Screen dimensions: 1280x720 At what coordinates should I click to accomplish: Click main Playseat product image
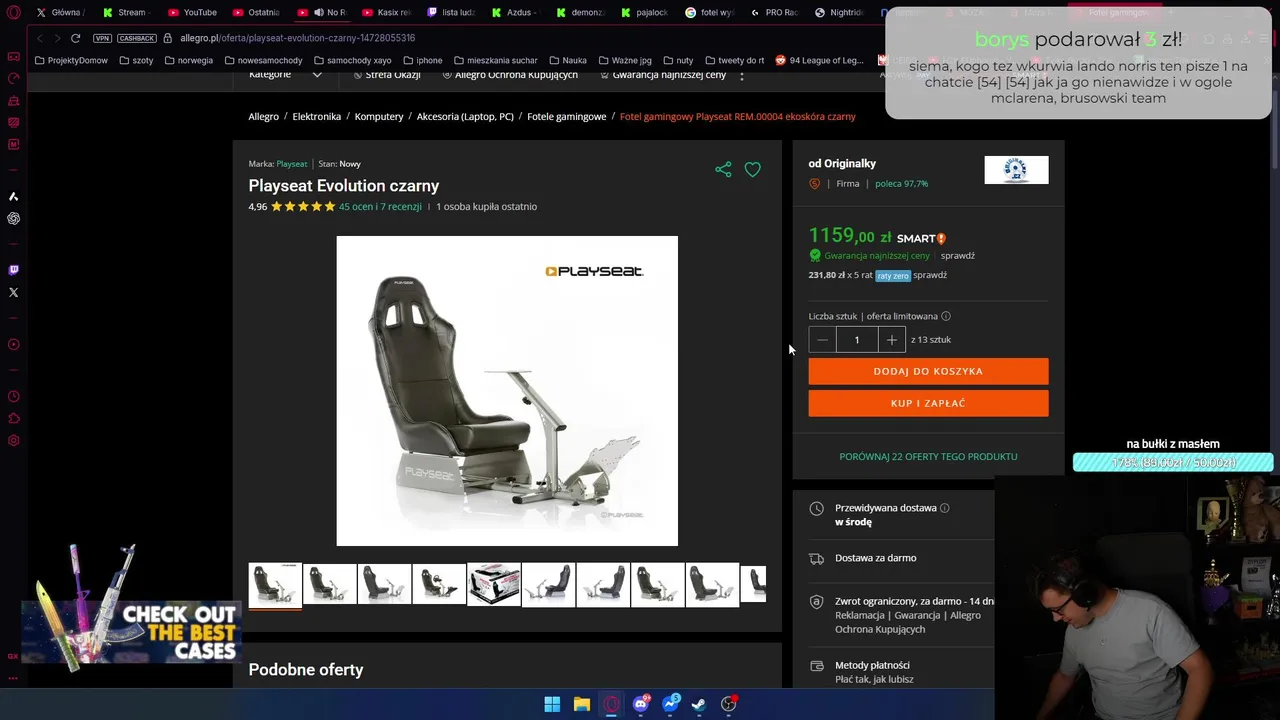click(507, 391)
